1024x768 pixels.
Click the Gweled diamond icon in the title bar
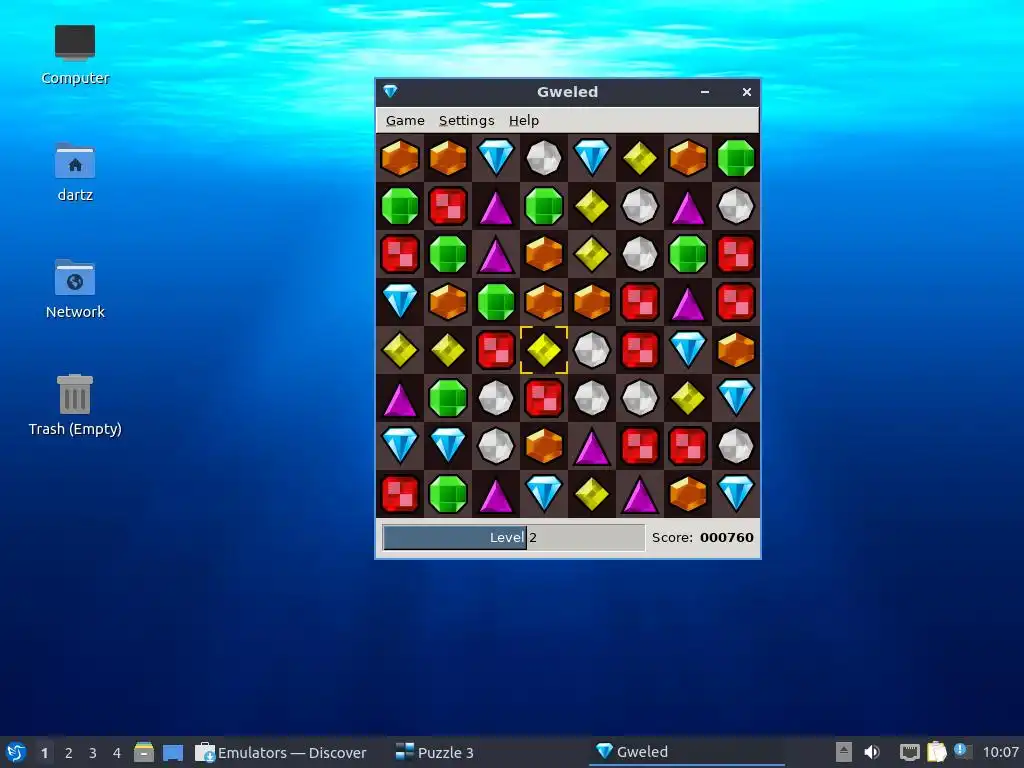[391, 91]
